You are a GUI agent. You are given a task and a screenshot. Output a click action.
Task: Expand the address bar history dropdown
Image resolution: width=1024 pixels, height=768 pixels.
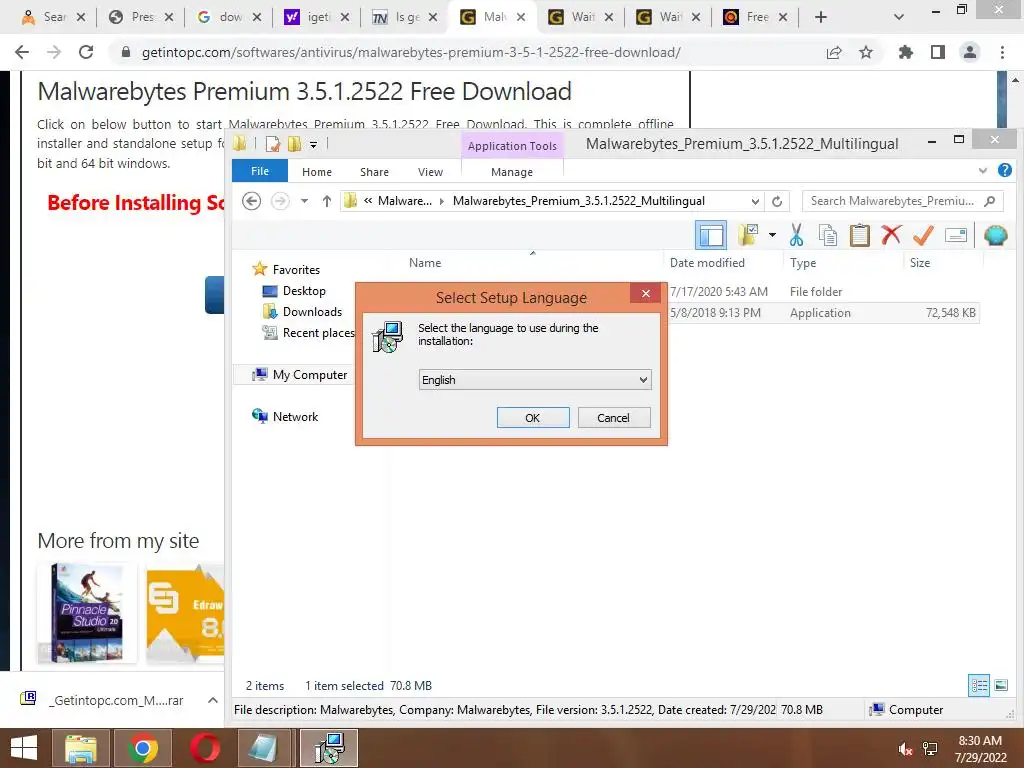coord(755,201)
